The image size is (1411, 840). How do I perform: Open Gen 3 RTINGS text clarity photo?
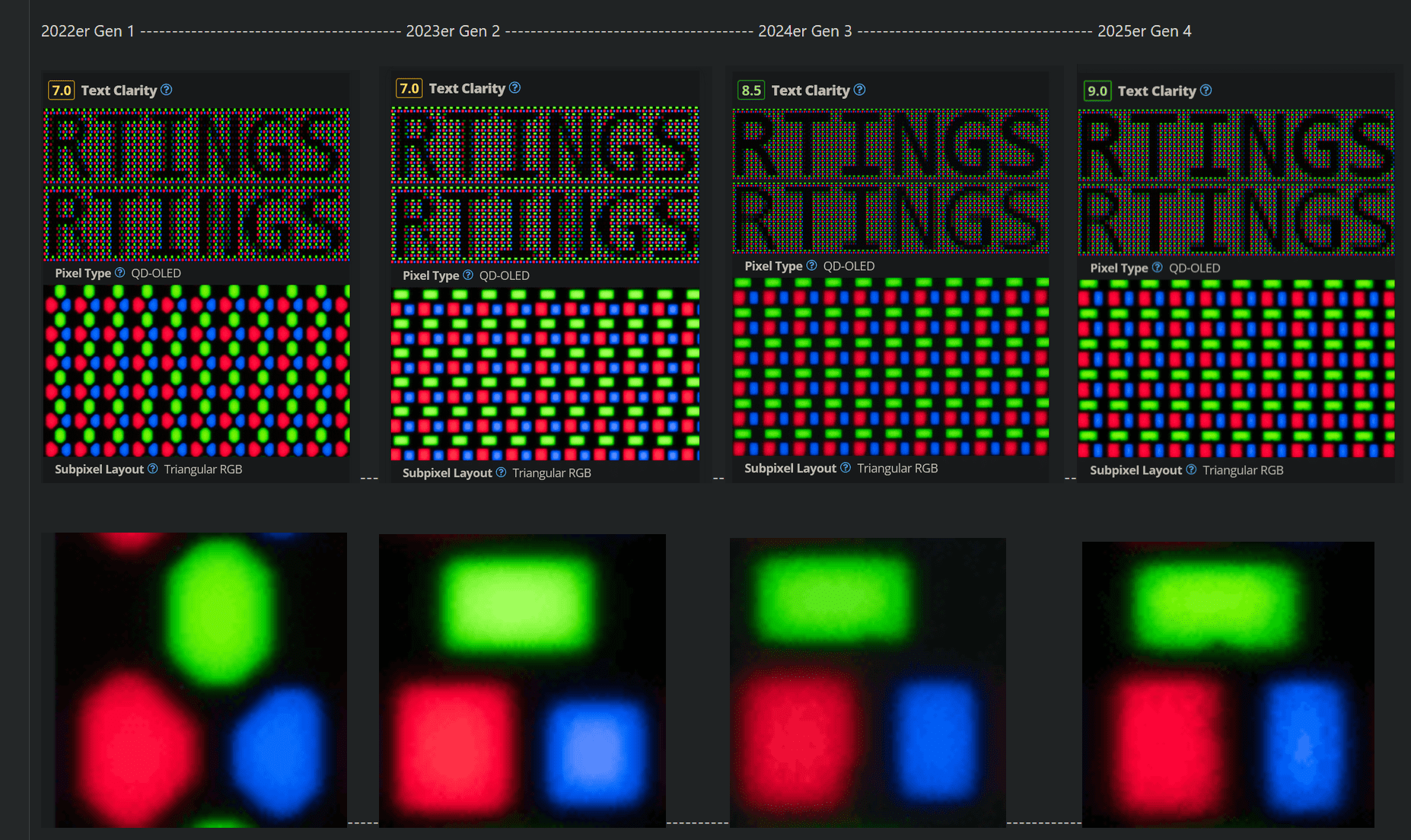(x=890, y=180)
